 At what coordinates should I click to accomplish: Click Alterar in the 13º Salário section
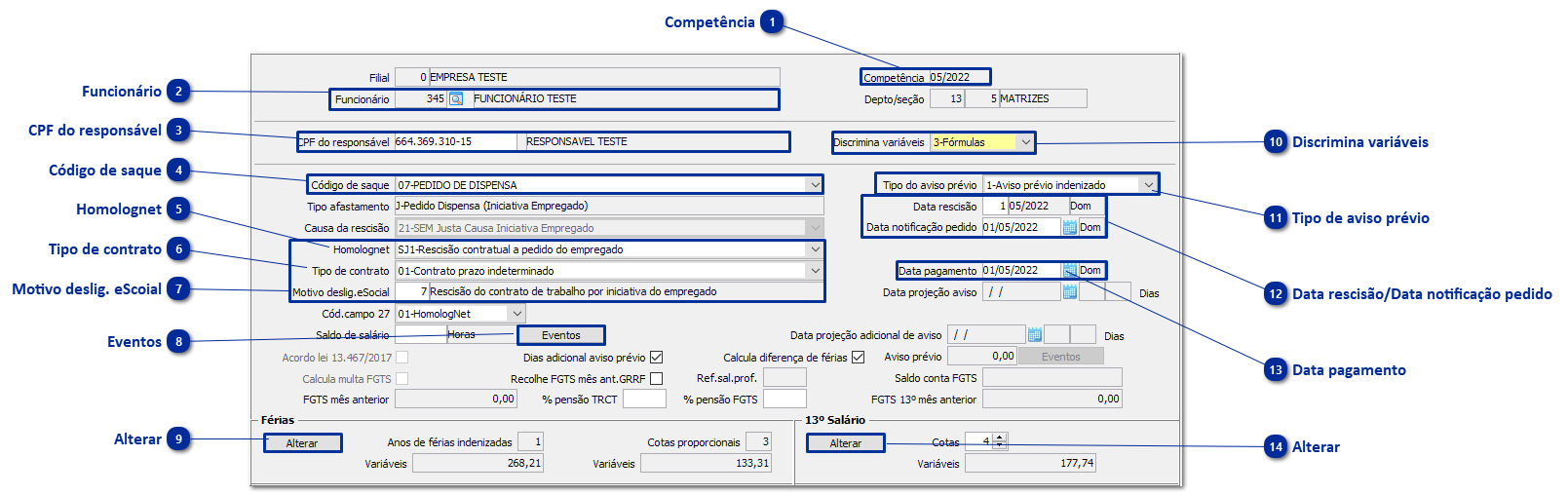pyautogui.click(x=846, y=443)
